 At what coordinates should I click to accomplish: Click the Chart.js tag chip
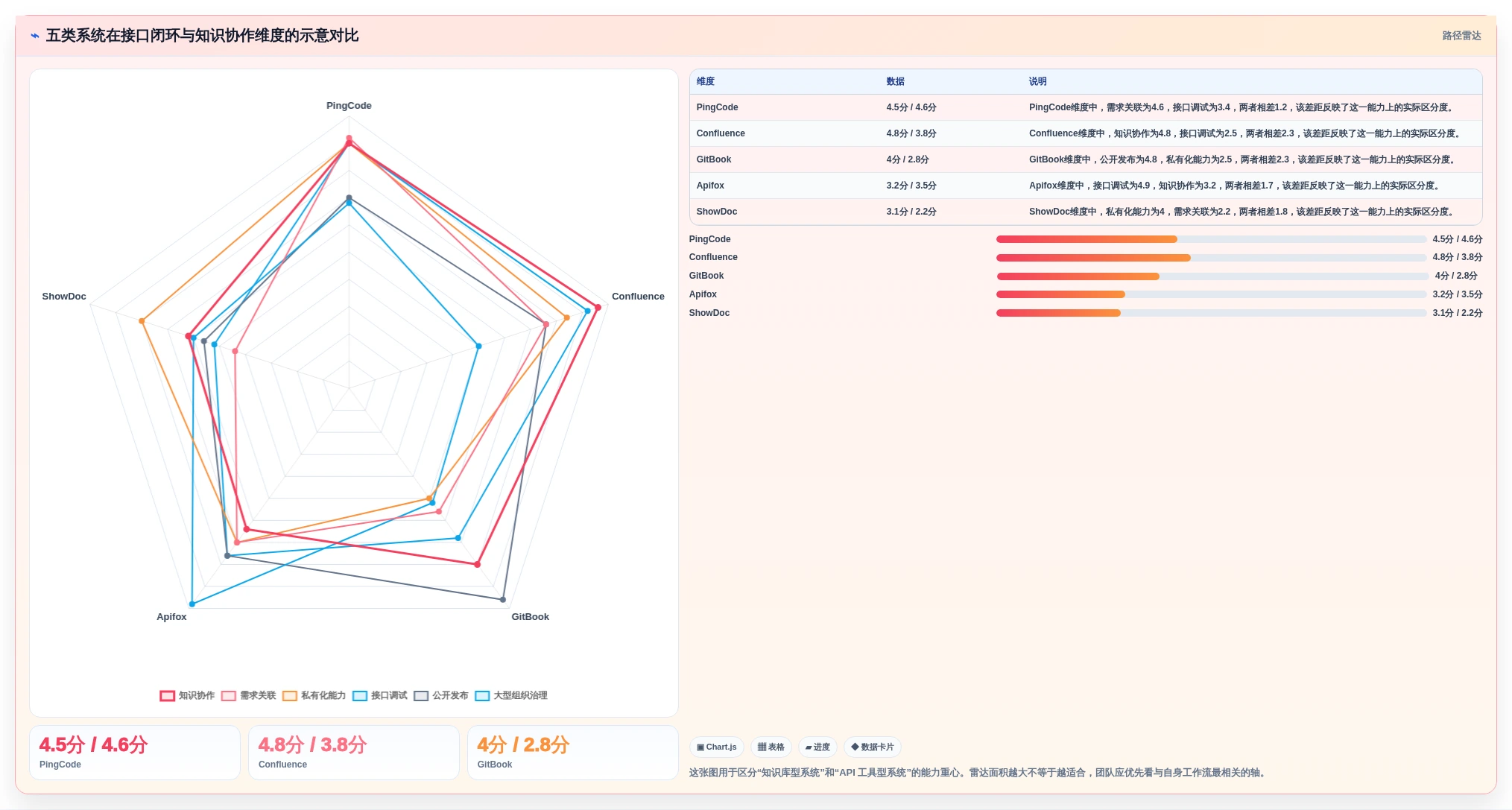pyautogui.click(x=716, y=747)
